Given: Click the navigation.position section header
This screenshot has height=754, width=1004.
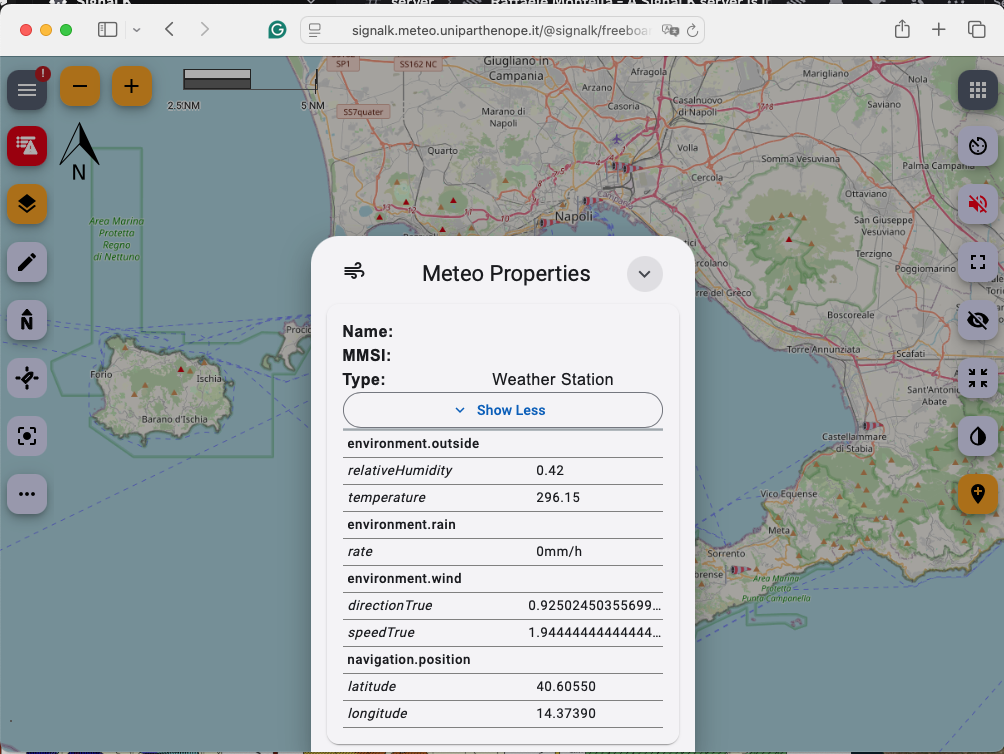Looking at the screenshot, I should click(409, 659).
